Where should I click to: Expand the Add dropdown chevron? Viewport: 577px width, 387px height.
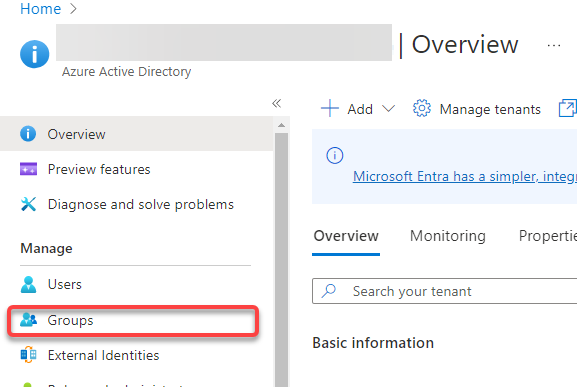(x=388, y=109)
